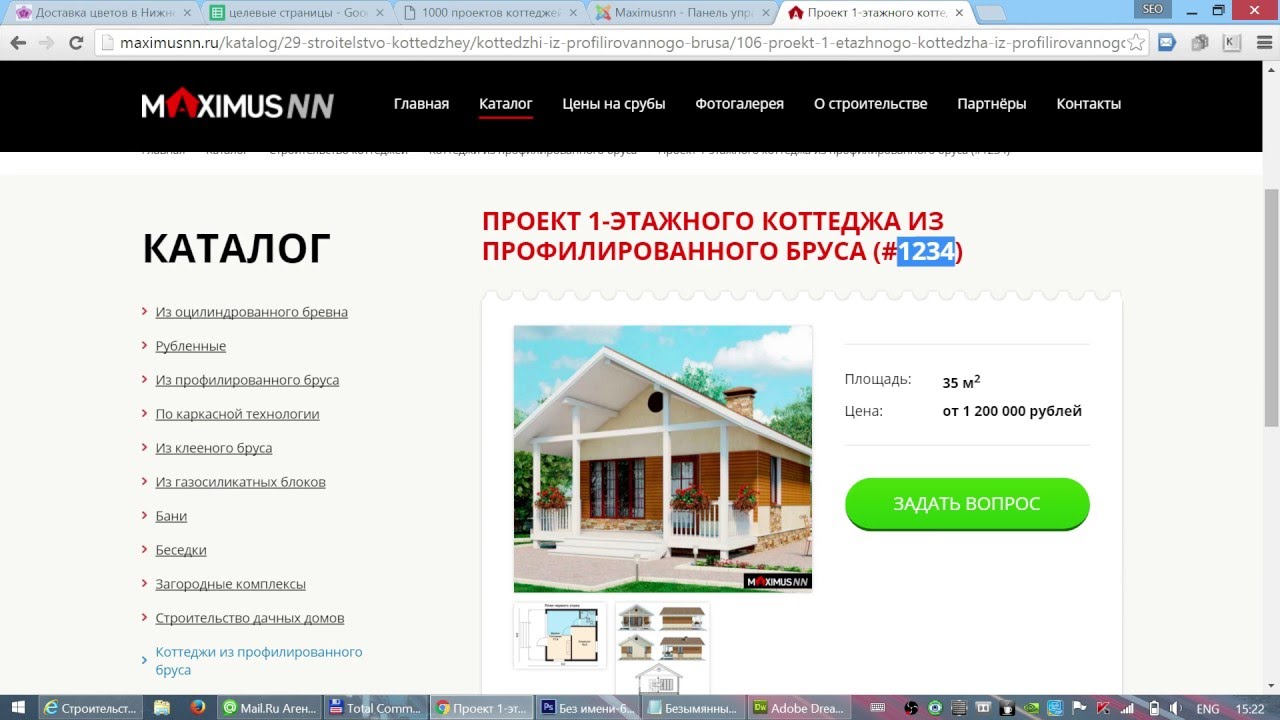1280x720 pixels.
Task: Open 'Бани' catalog link
Action: click(x=171, y=516)
